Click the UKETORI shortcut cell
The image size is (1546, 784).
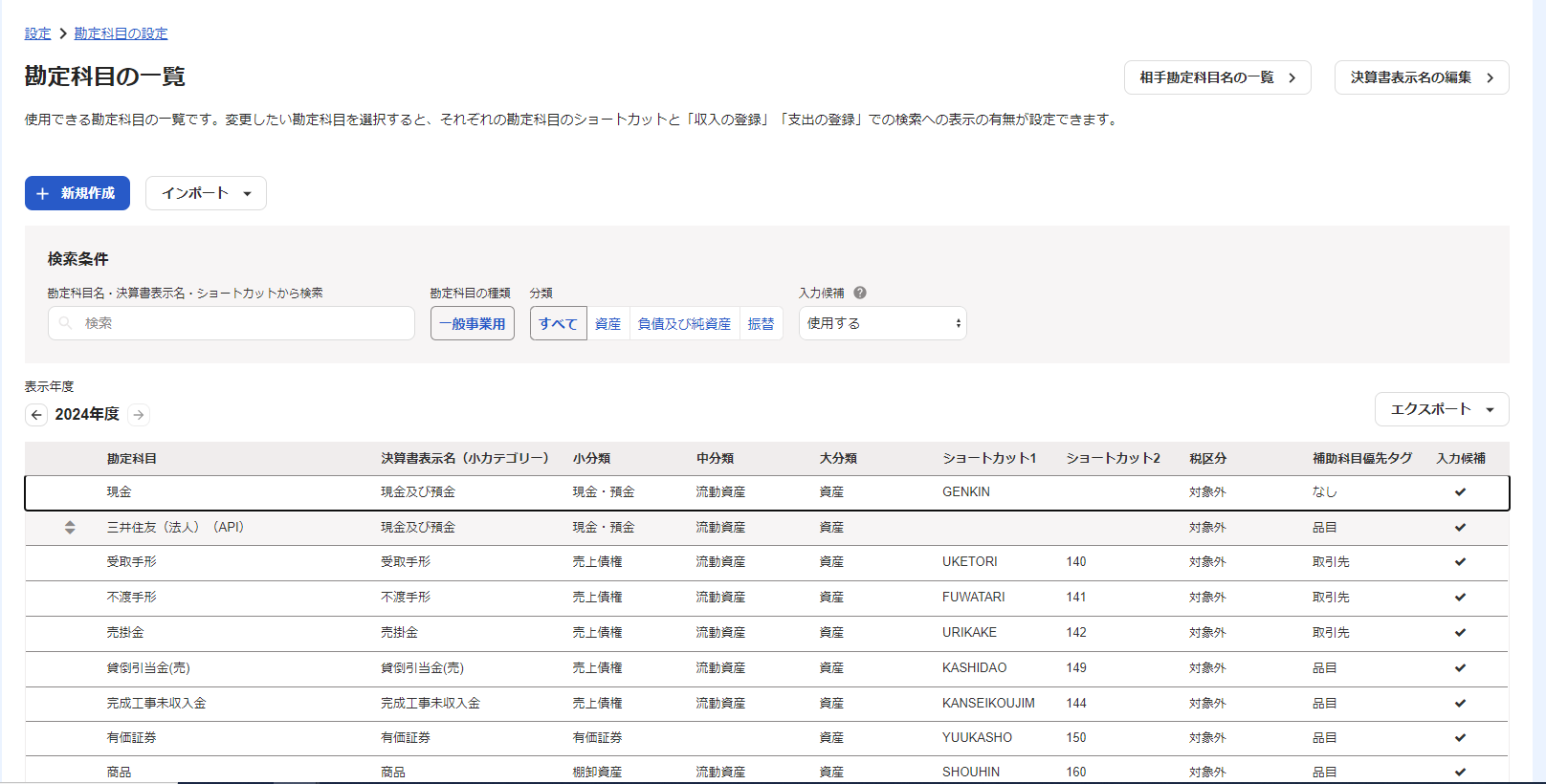point(970,562)
